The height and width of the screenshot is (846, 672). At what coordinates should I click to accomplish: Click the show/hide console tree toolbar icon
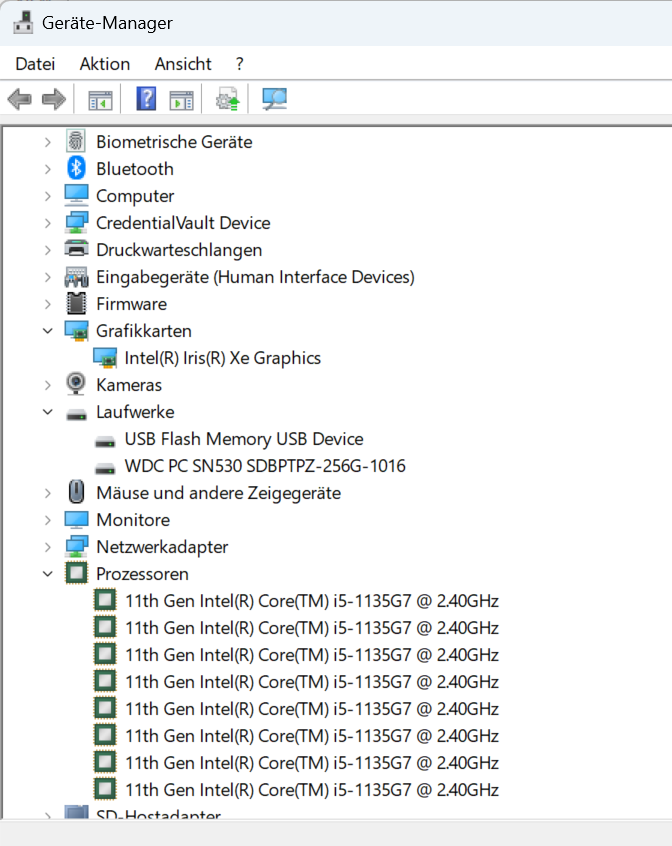click(x=100, y=99)
